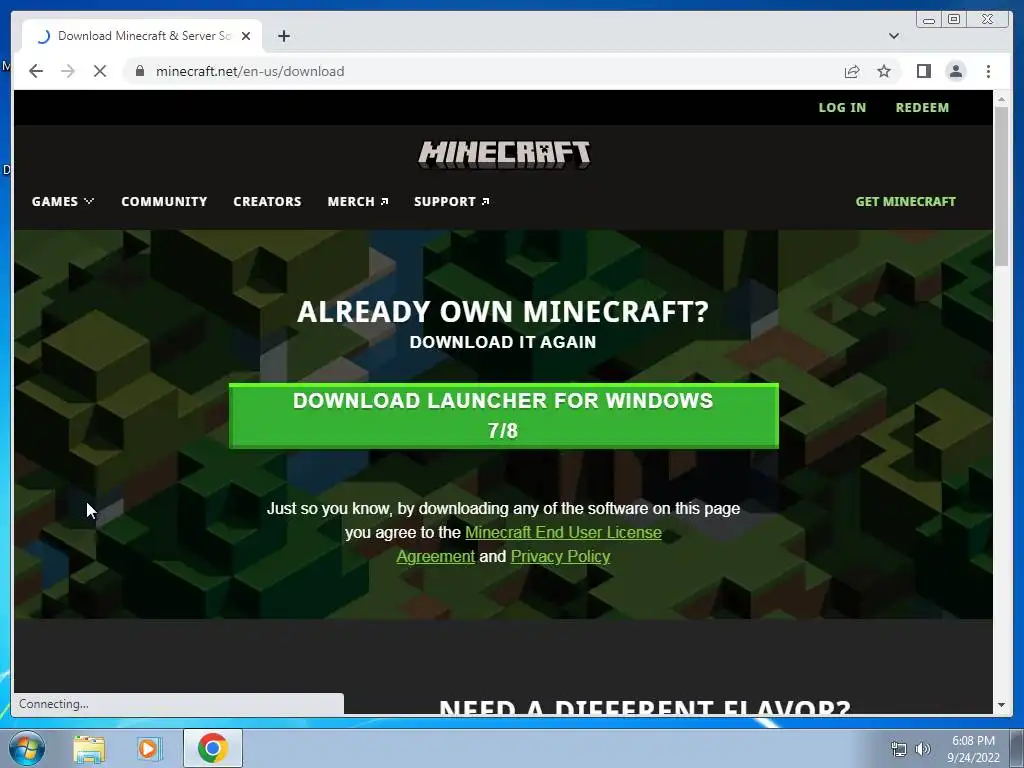Click the address bar URL
The width and height of the screenshot is (1024, 768).
(x=250, y=71)
